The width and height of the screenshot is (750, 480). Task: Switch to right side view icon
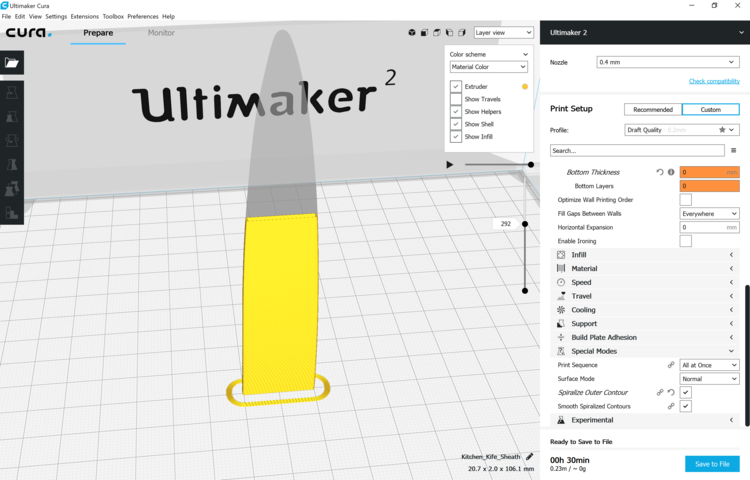click(462, 33)
